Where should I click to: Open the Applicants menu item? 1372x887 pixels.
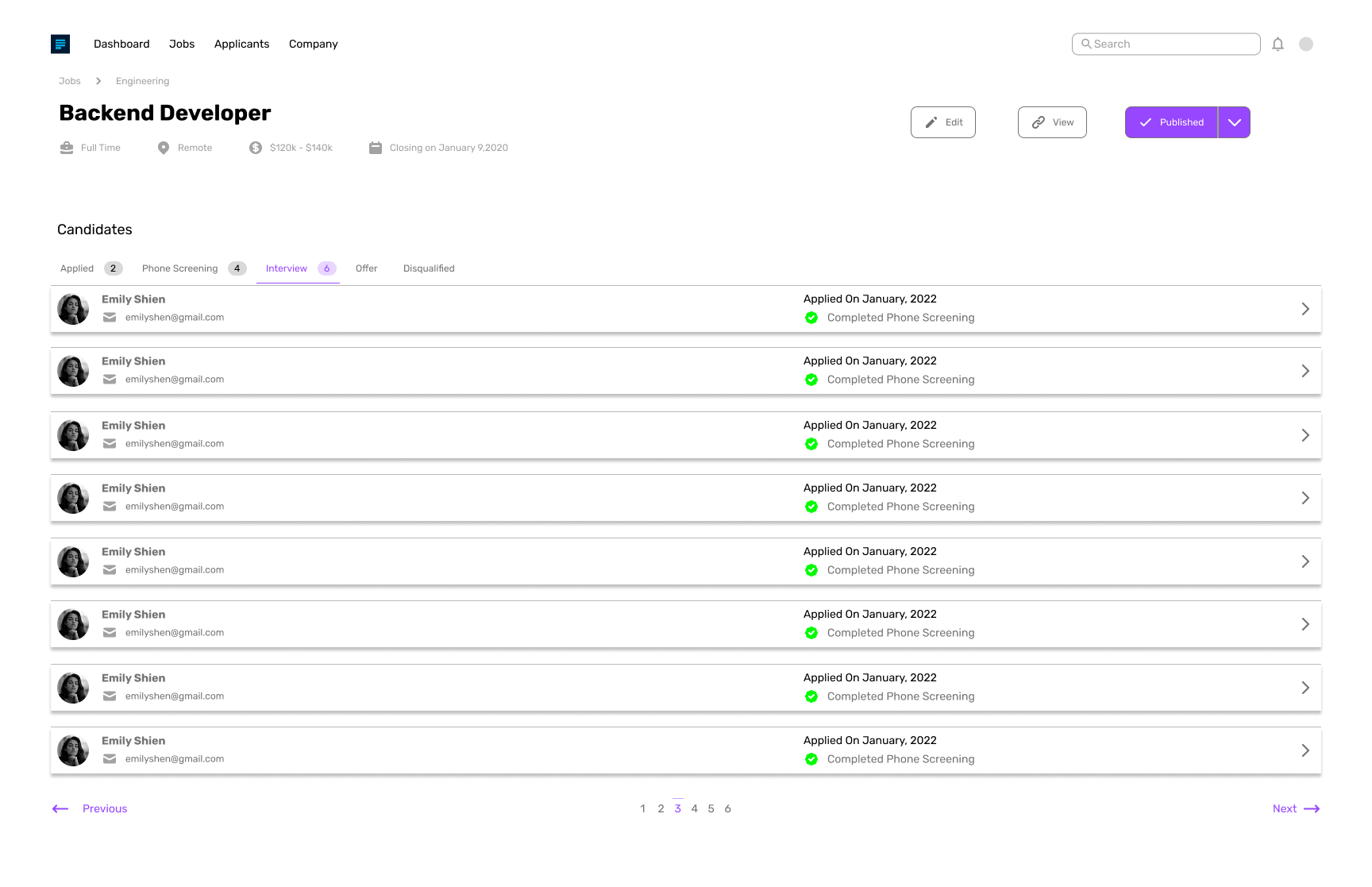pos(241,44)
